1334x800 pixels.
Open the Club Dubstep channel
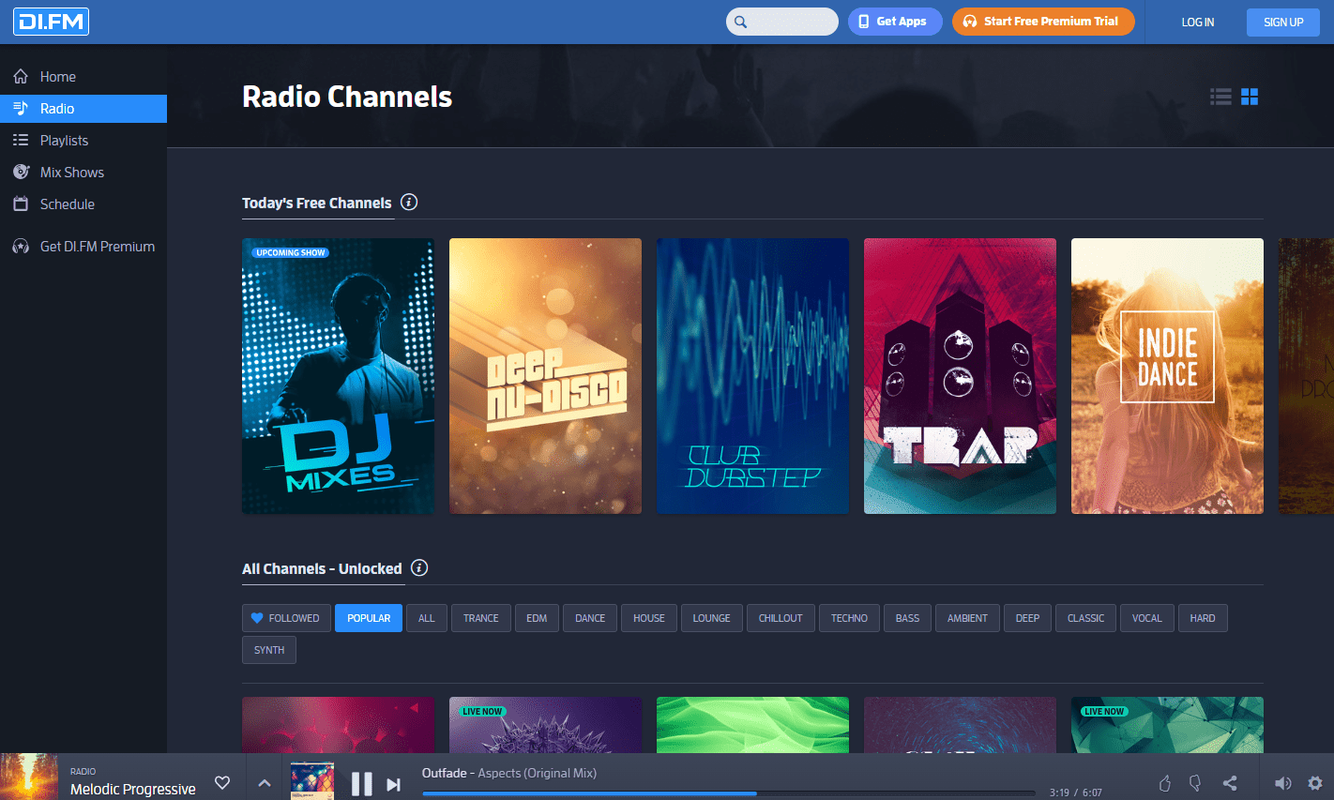753,376
